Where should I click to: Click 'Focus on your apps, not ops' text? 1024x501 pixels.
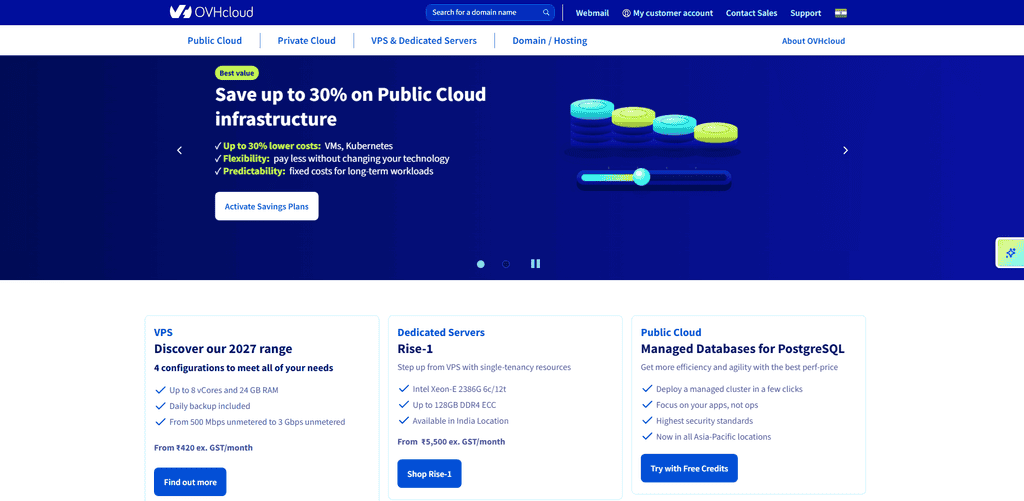click(707, 405)
